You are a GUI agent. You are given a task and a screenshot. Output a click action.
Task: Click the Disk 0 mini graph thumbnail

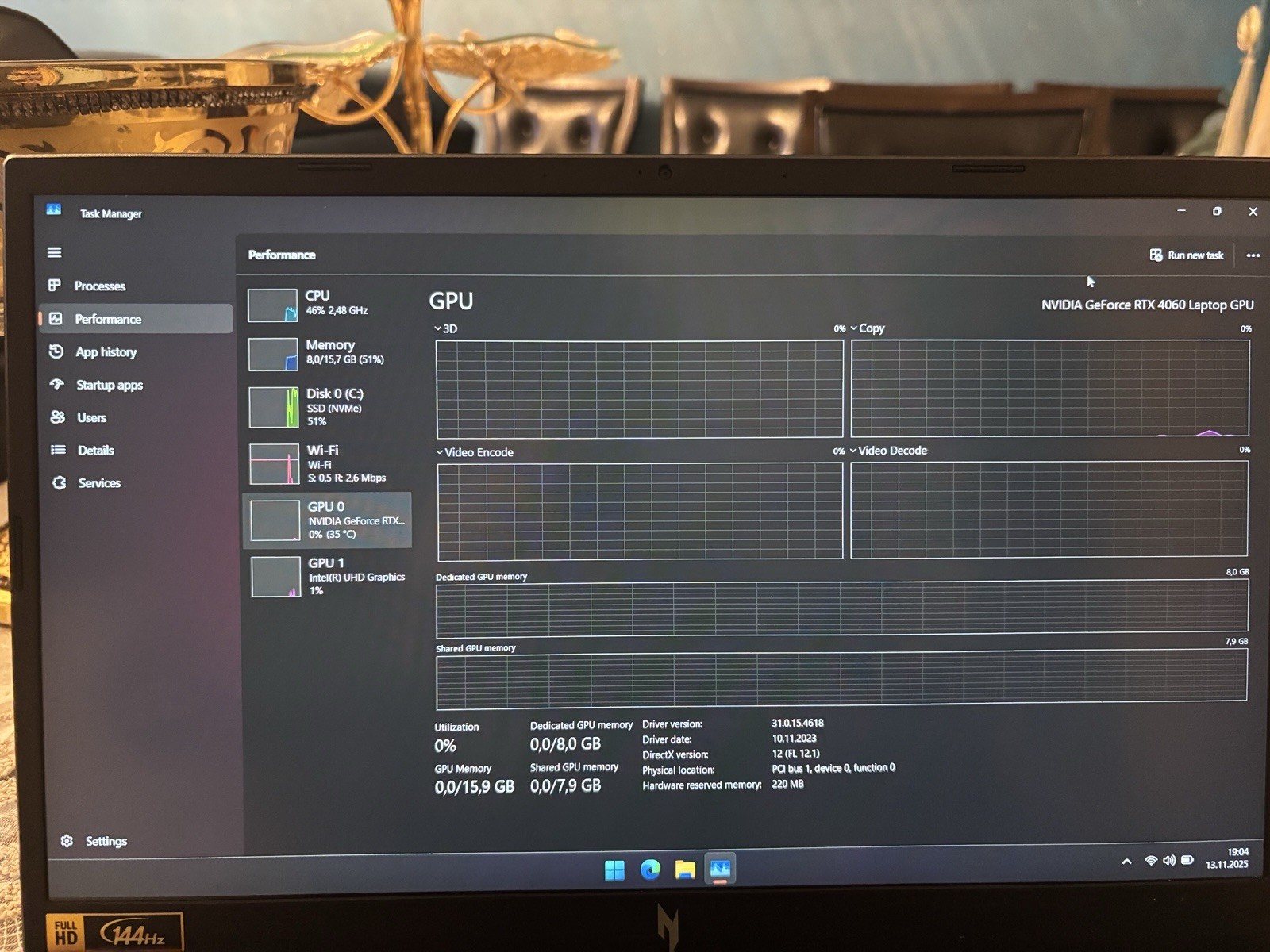[x=274, y=407]
